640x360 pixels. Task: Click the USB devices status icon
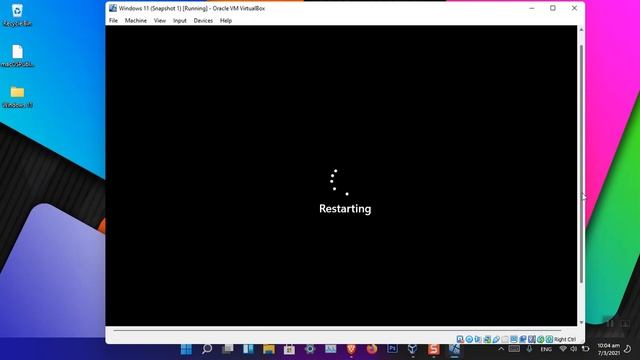(x=496, y=339)
